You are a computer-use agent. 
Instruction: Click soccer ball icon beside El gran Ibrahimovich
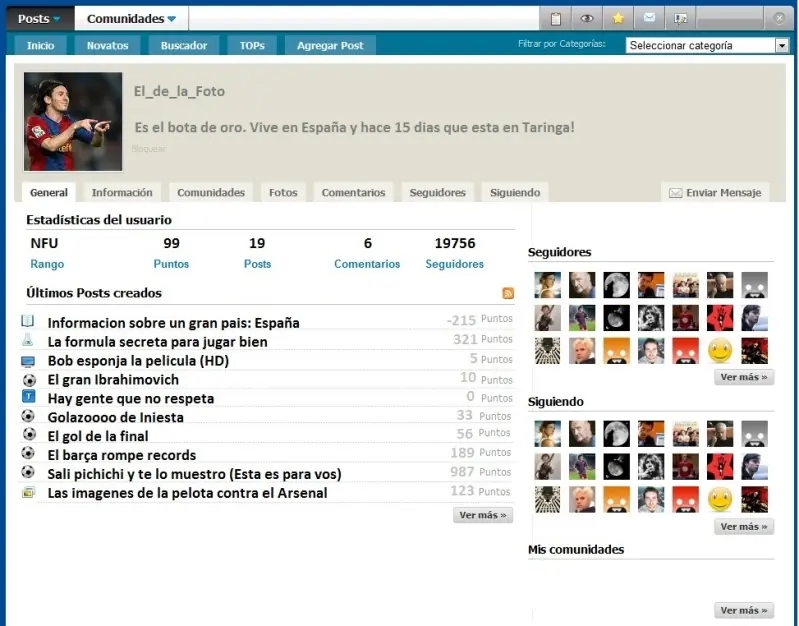tap(29, 380)
